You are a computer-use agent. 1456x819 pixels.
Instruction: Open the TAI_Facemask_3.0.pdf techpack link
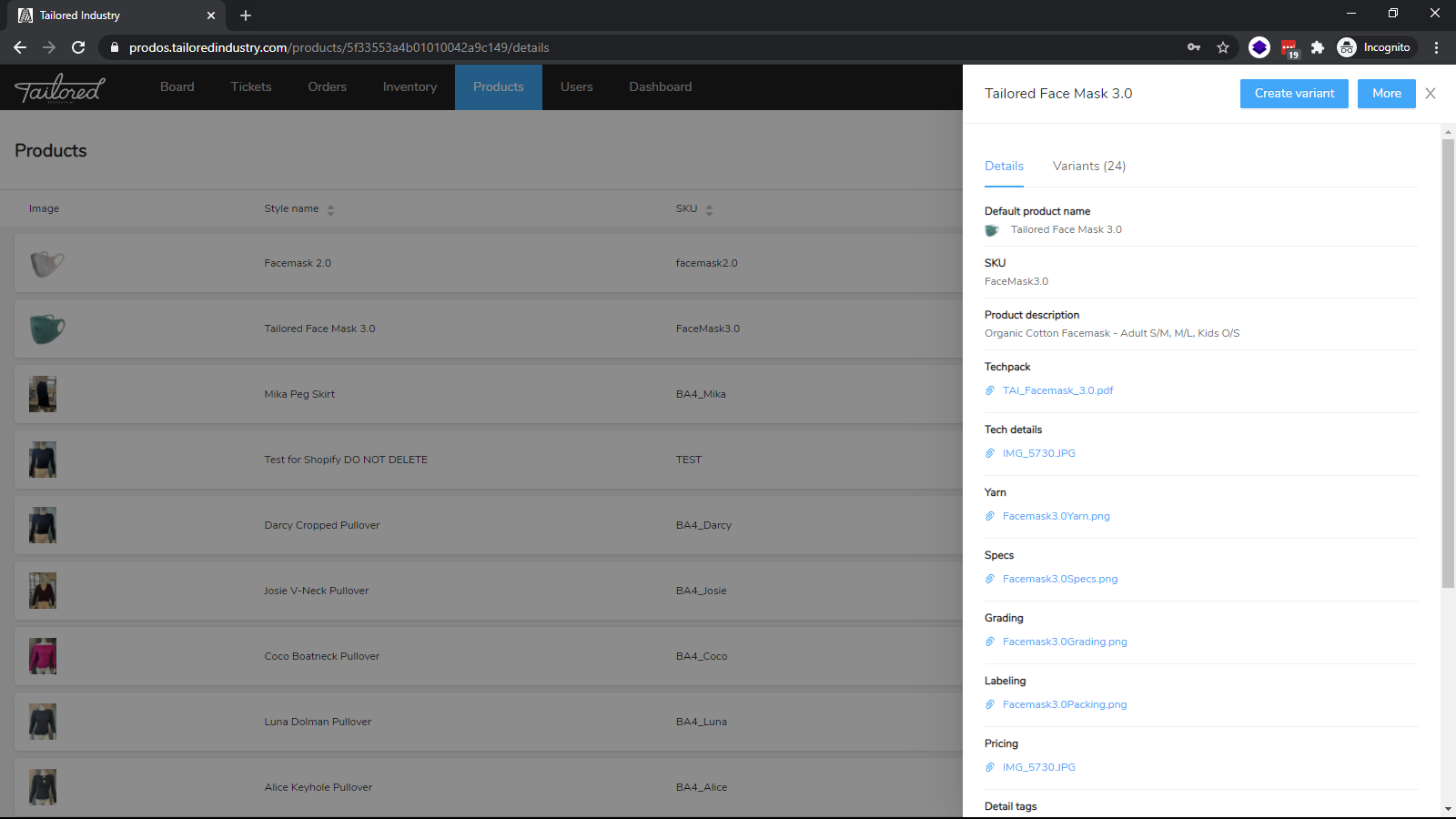[1058, 390]
